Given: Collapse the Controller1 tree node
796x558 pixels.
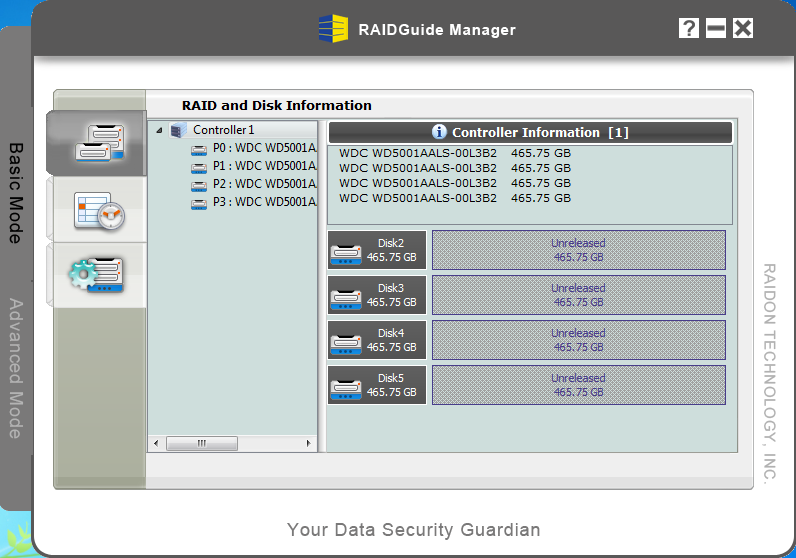Looking at the screenshot, I should tap(159, 130).
